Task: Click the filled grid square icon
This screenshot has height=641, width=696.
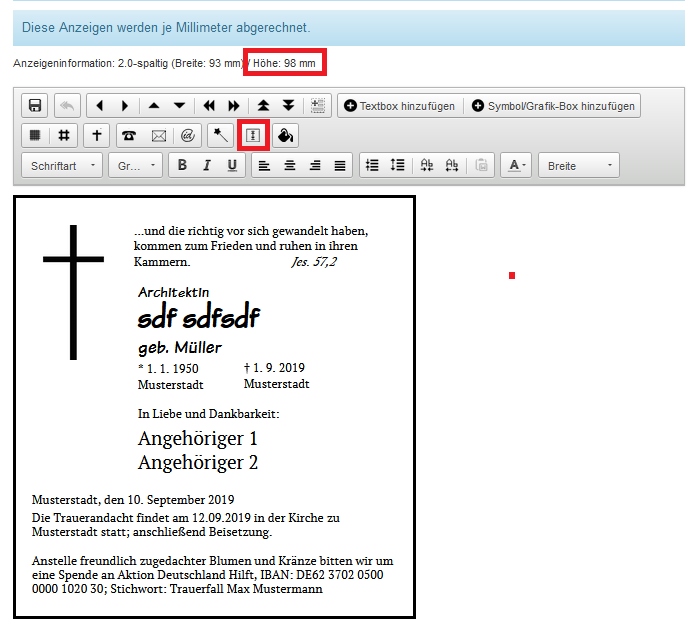Action: click(x=35, y=135)
